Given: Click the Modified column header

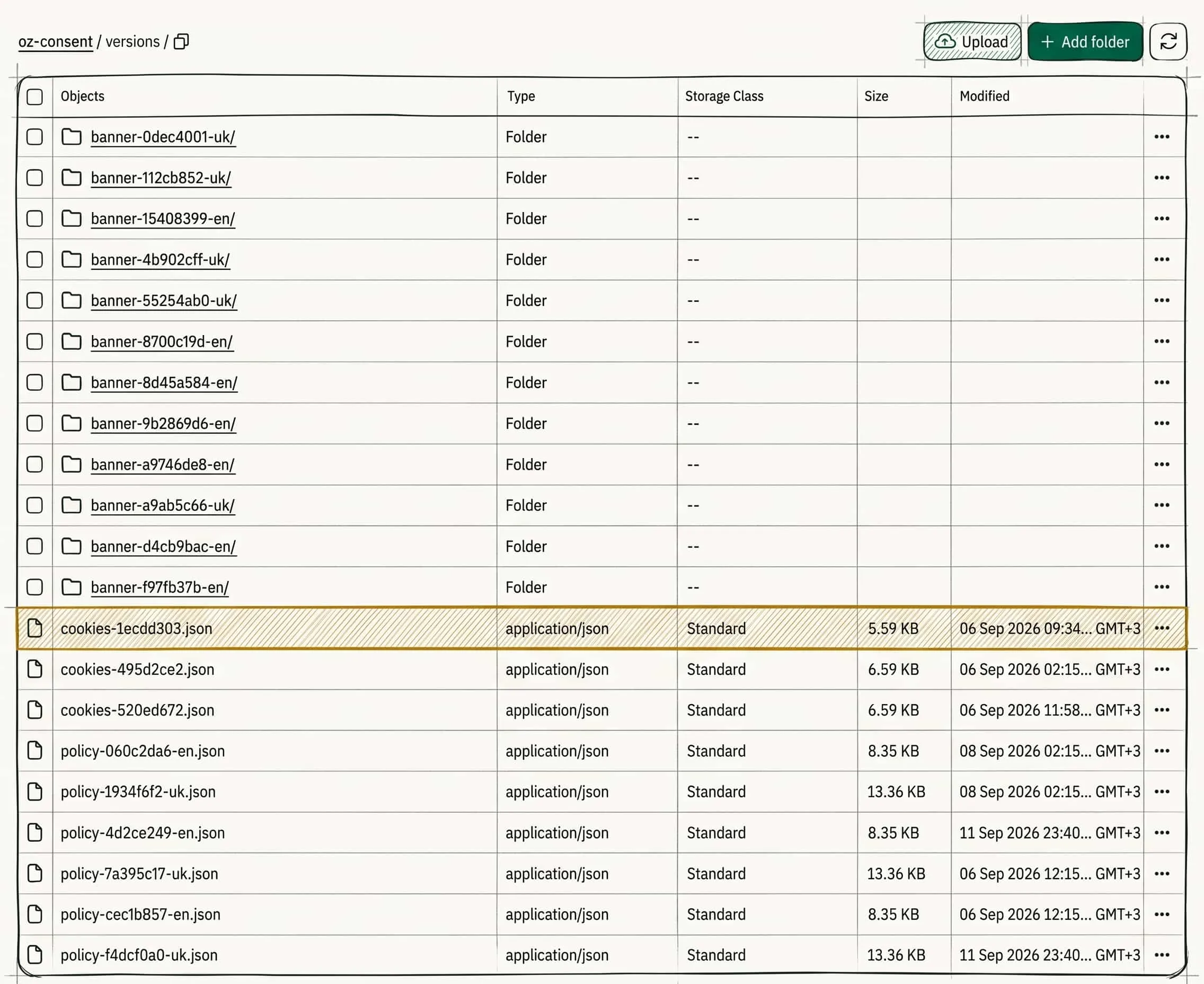Looking at the screenshot, I should coord(984,96).
